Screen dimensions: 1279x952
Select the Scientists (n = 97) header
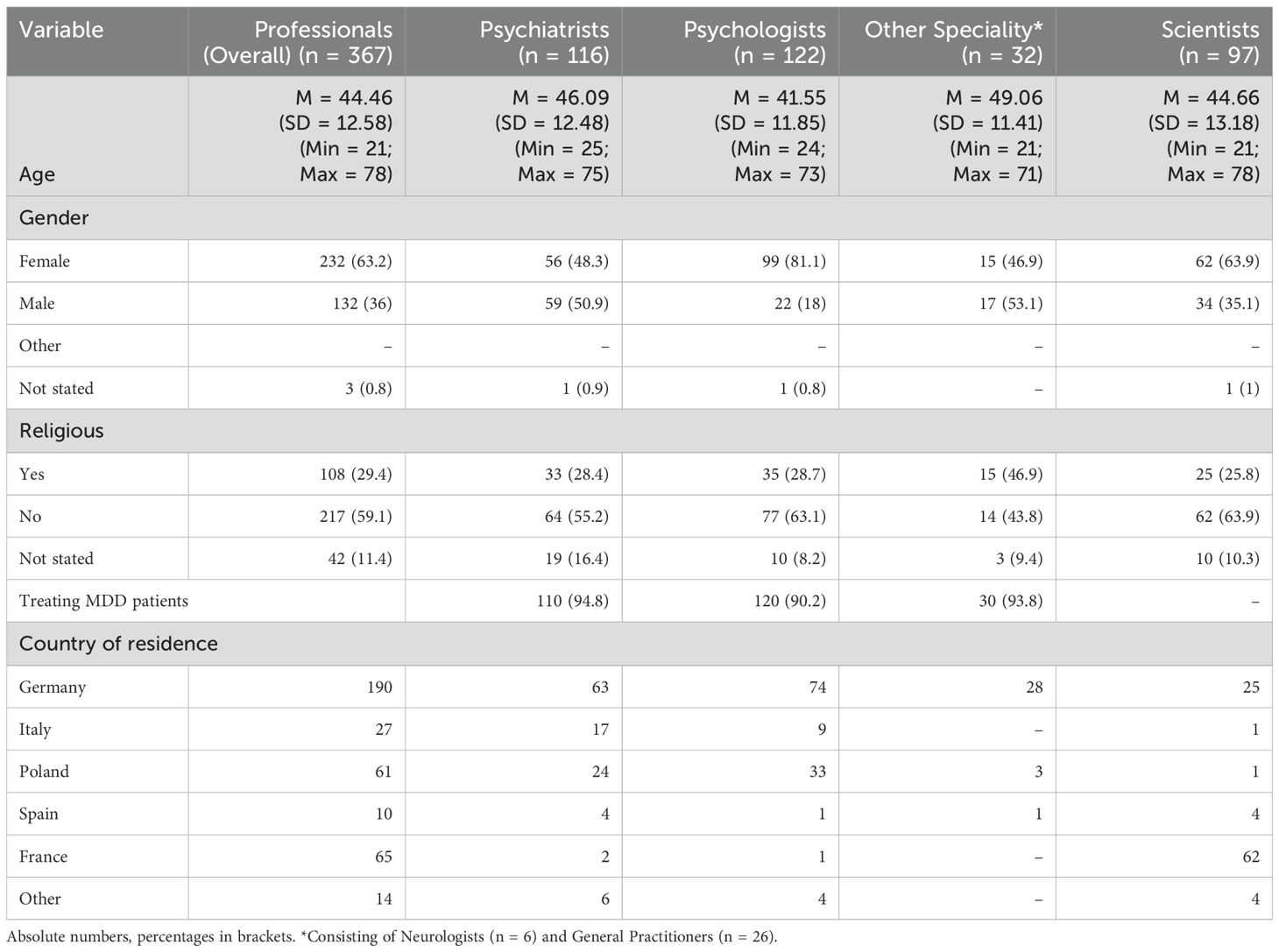[1210, 42]
